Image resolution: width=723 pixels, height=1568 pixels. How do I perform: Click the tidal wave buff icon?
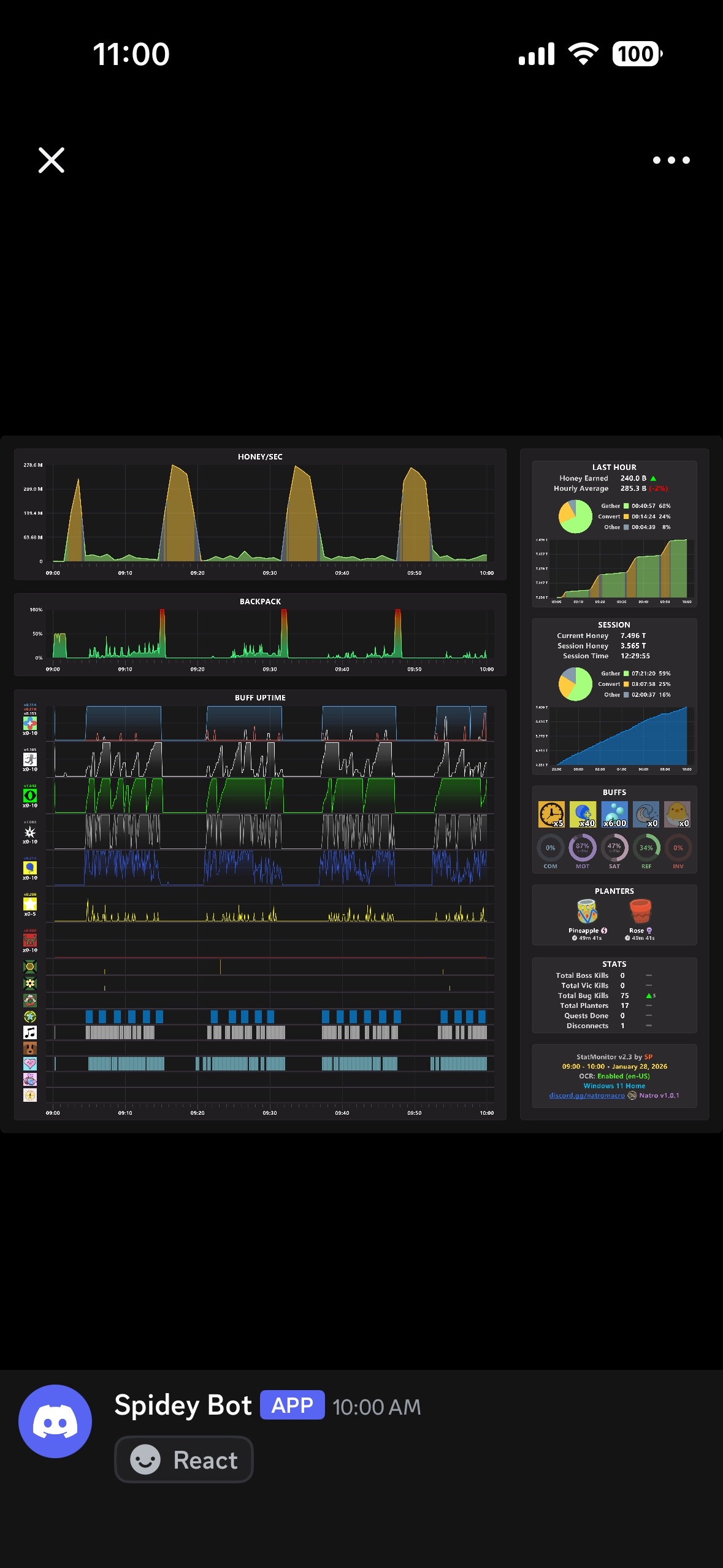[x=646, y=814]
